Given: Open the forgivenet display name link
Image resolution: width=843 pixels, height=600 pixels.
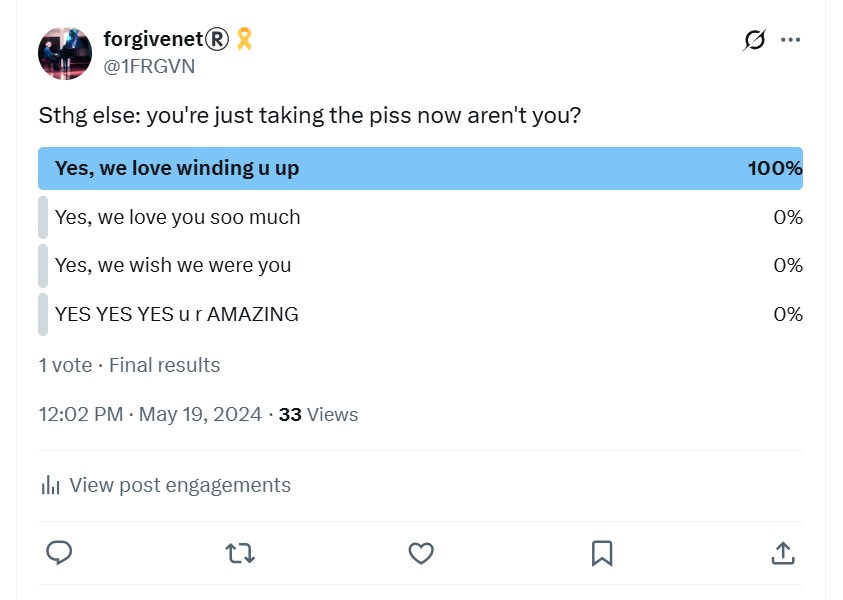Looking at the screenshot, I should 166,39.
